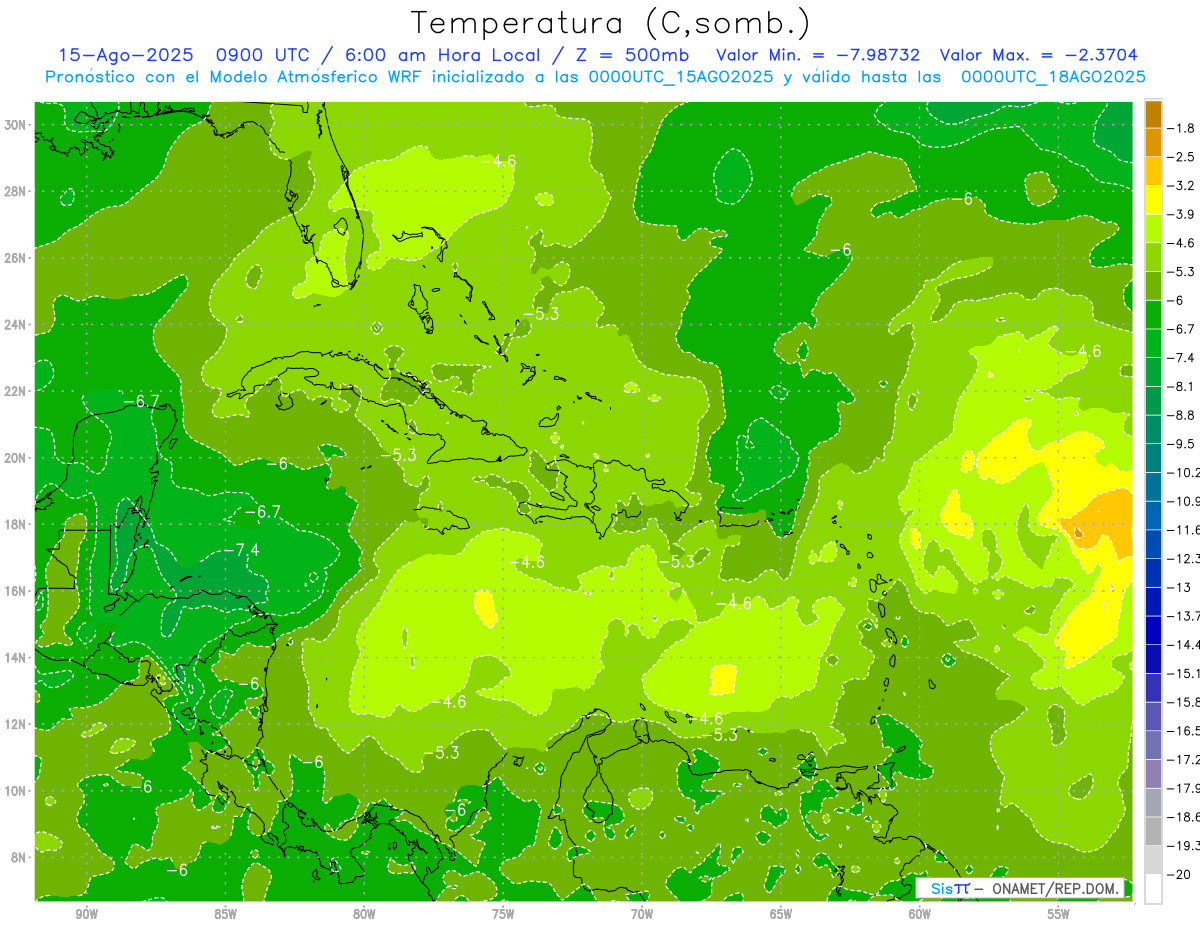Image resolution: width=1200 pixels, height=927 pixels.
Task: Click the -18.6 colorbar label
Action: click(1185, 817)
